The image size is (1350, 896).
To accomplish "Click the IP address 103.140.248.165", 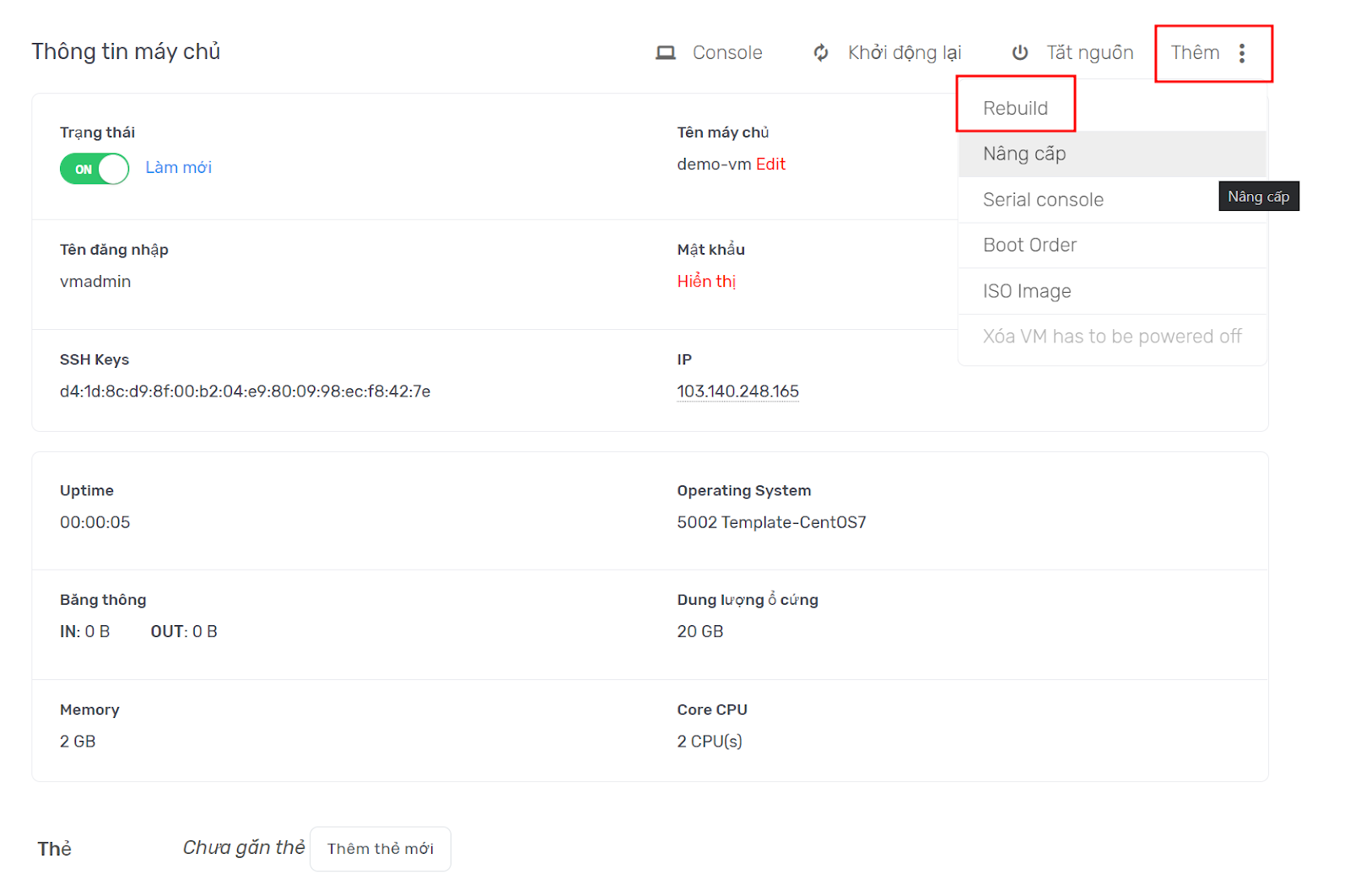I will [x=737, y=391].
